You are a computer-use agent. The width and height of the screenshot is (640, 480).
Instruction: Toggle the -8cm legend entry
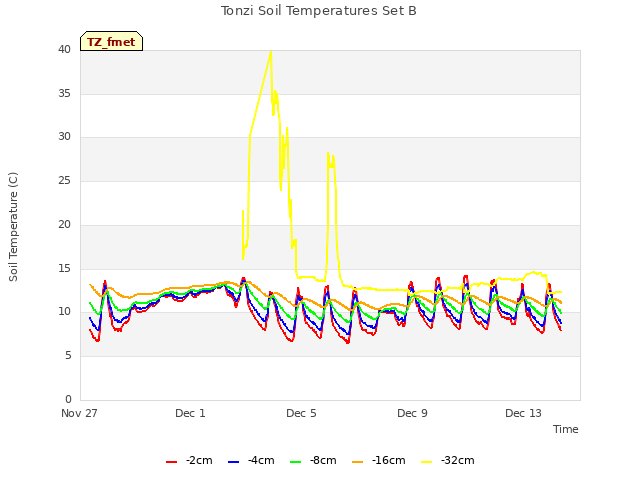click(x=313, y=461)
